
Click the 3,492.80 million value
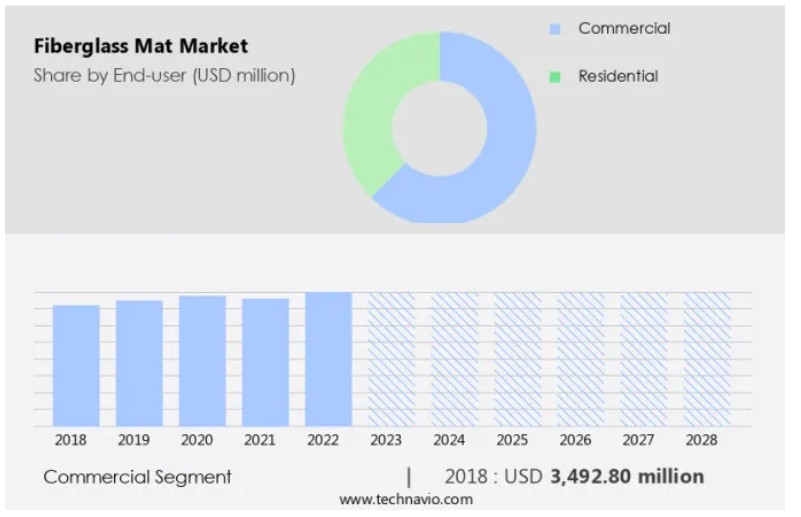tap(627, 477)
